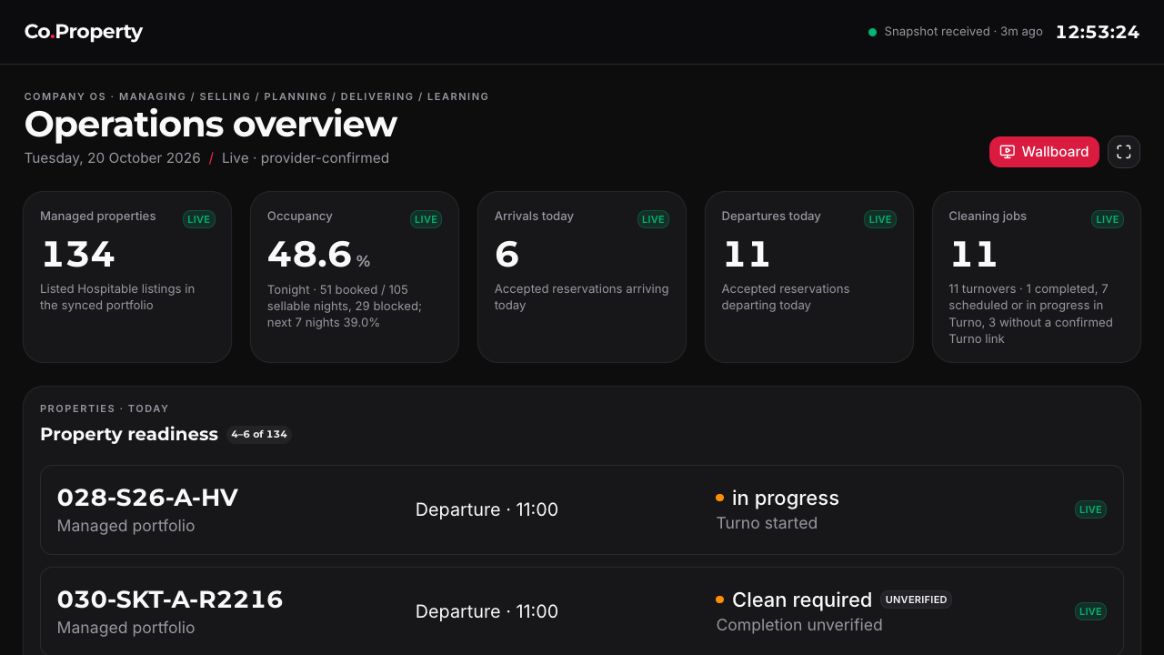Click the 12:53:24 clock
Screen dimensions: 1164x655
[x=1097, y=32]
